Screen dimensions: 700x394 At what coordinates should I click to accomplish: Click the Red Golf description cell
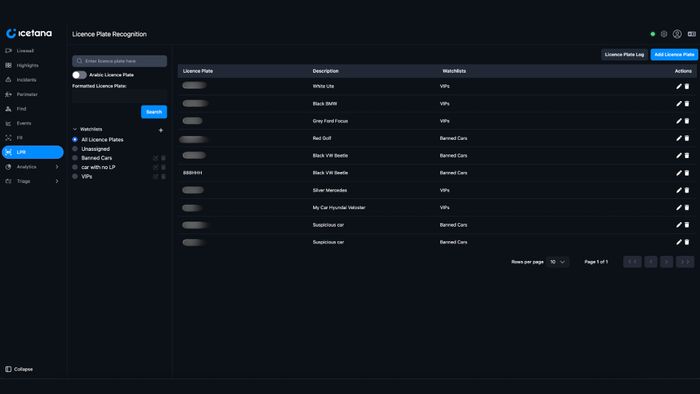[x=322, y=138]
